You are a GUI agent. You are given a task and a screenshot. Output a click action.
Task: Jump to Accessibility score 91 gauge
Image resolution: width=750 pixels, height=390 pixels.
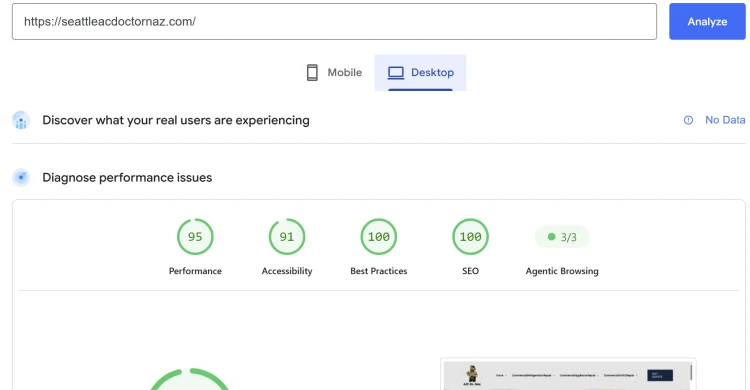pos(287,236)
